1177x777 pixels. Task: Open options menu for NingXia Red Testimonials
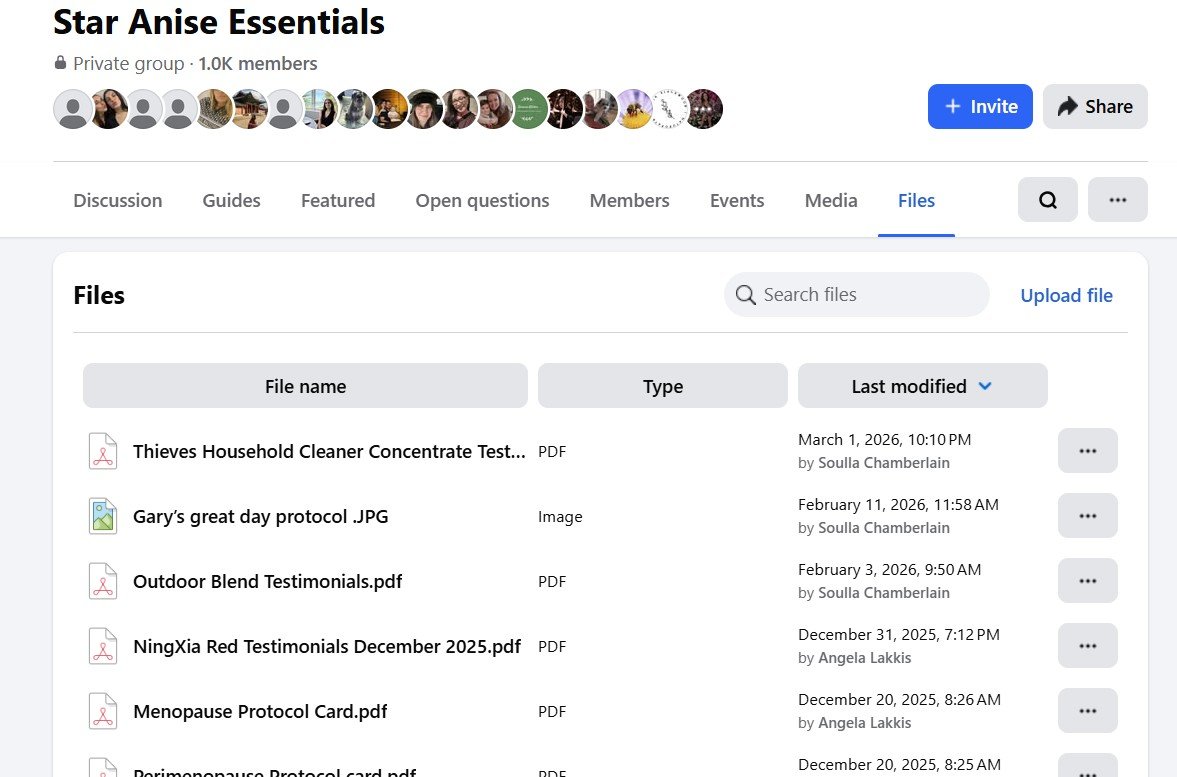(1087, 646)
